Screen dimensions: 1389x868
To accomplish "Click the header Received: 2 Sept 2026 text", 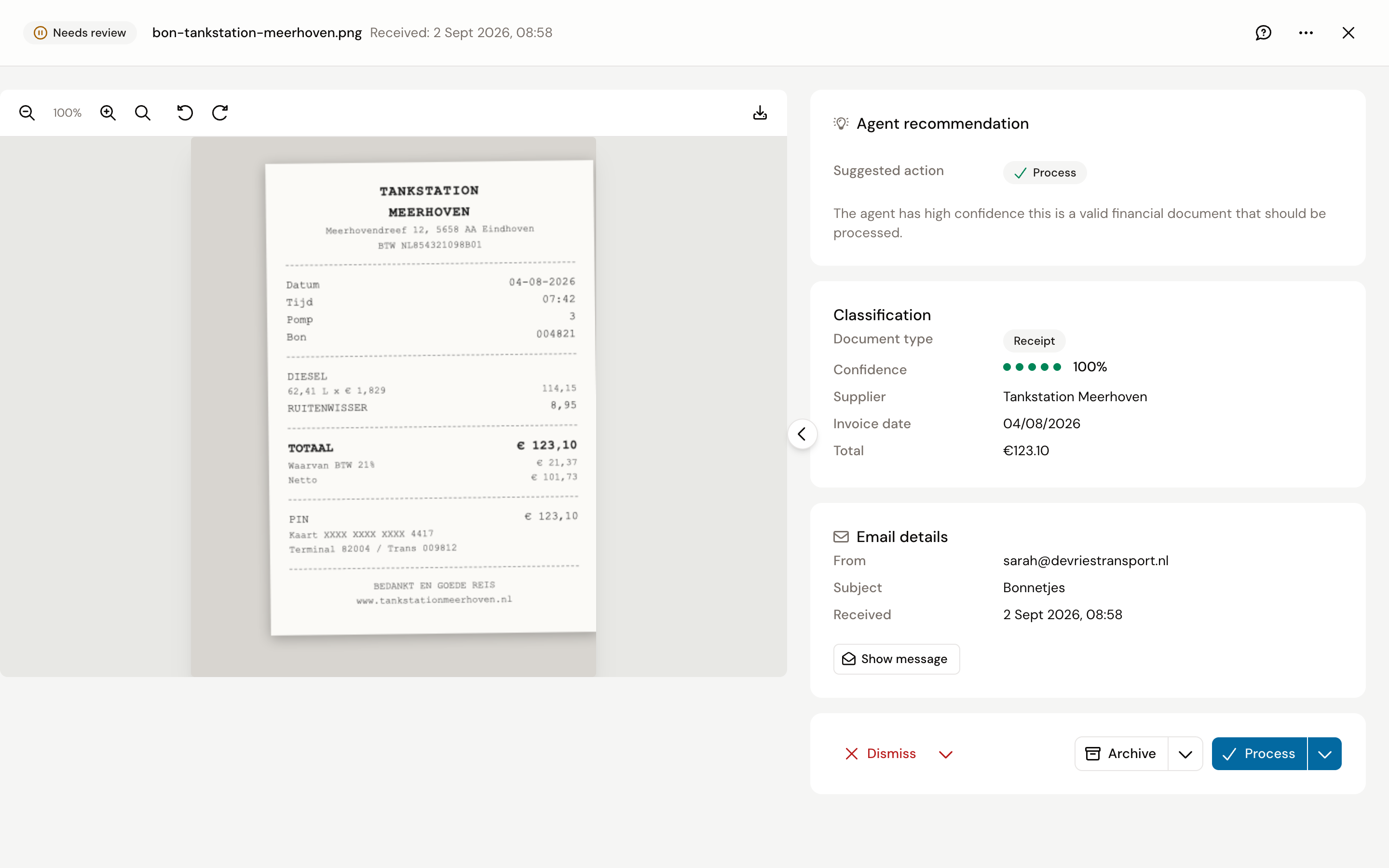I will pos(461,33).
